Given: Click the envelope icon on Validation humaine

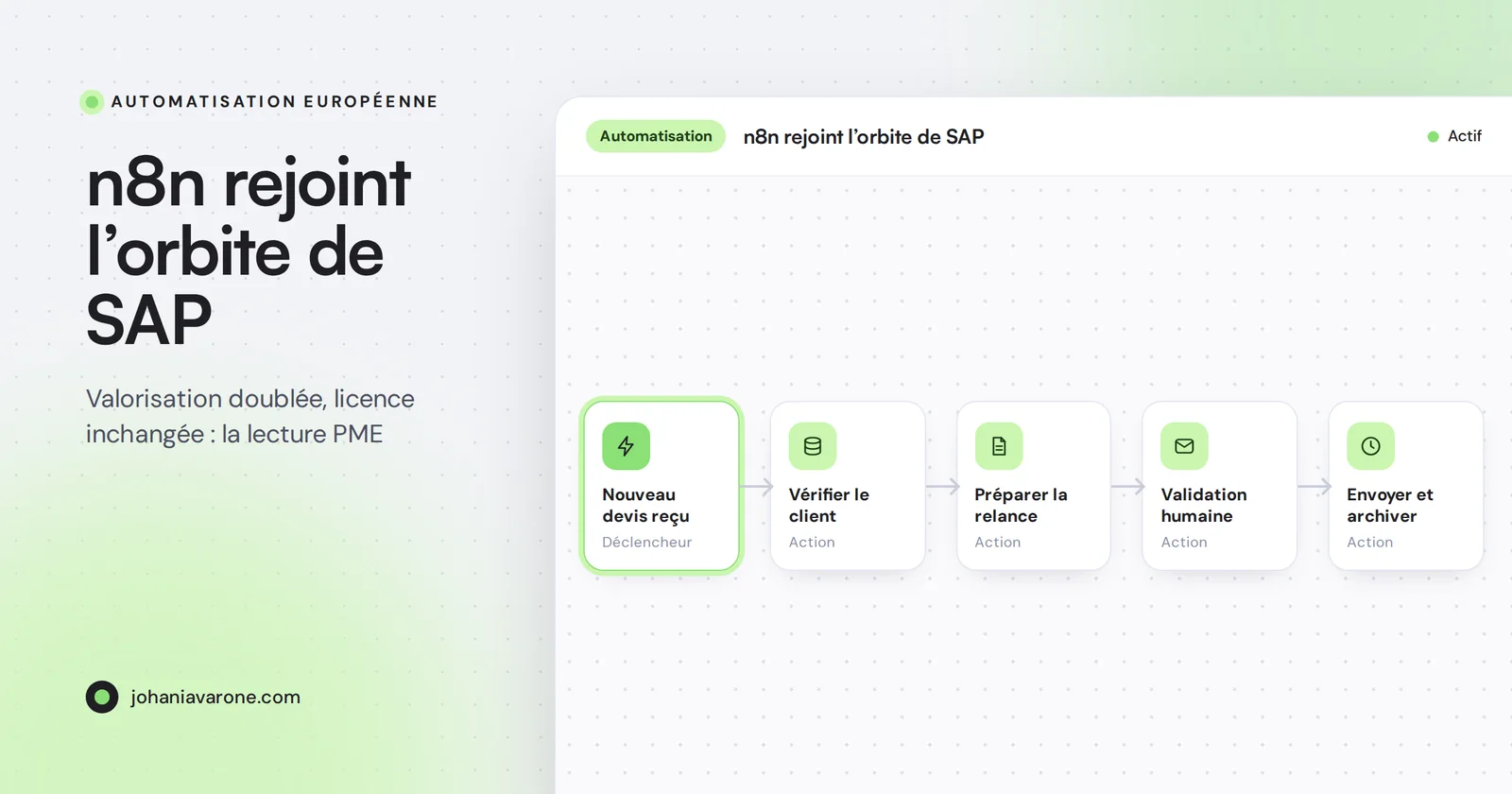Looking at the screenshot, I should pos(1184,446).
